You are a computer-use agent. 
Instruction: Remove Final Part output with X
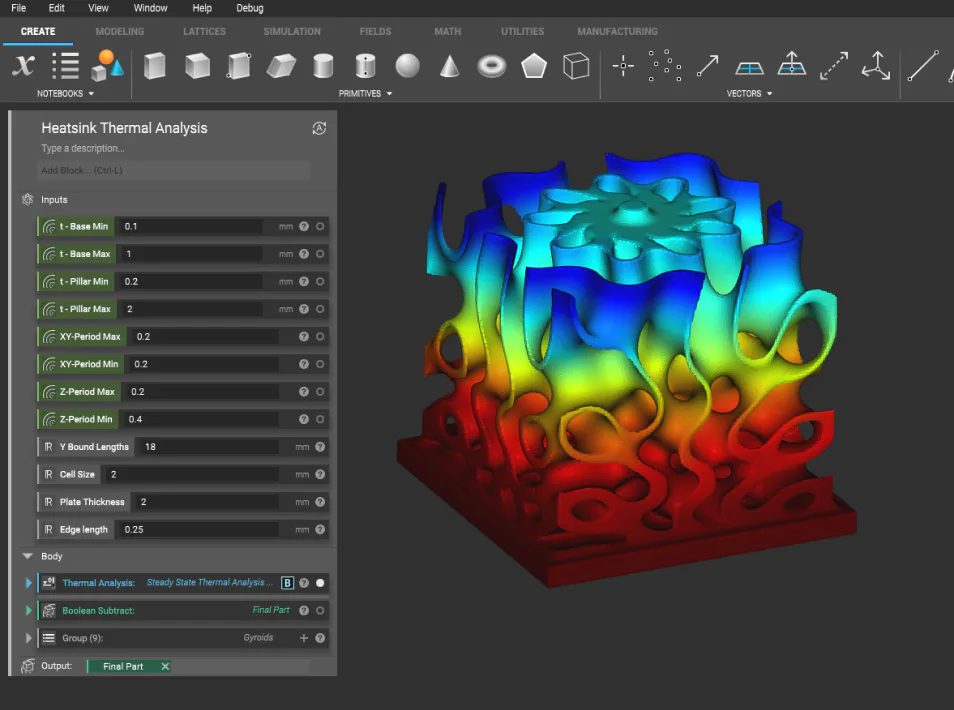tap(165, 666)
